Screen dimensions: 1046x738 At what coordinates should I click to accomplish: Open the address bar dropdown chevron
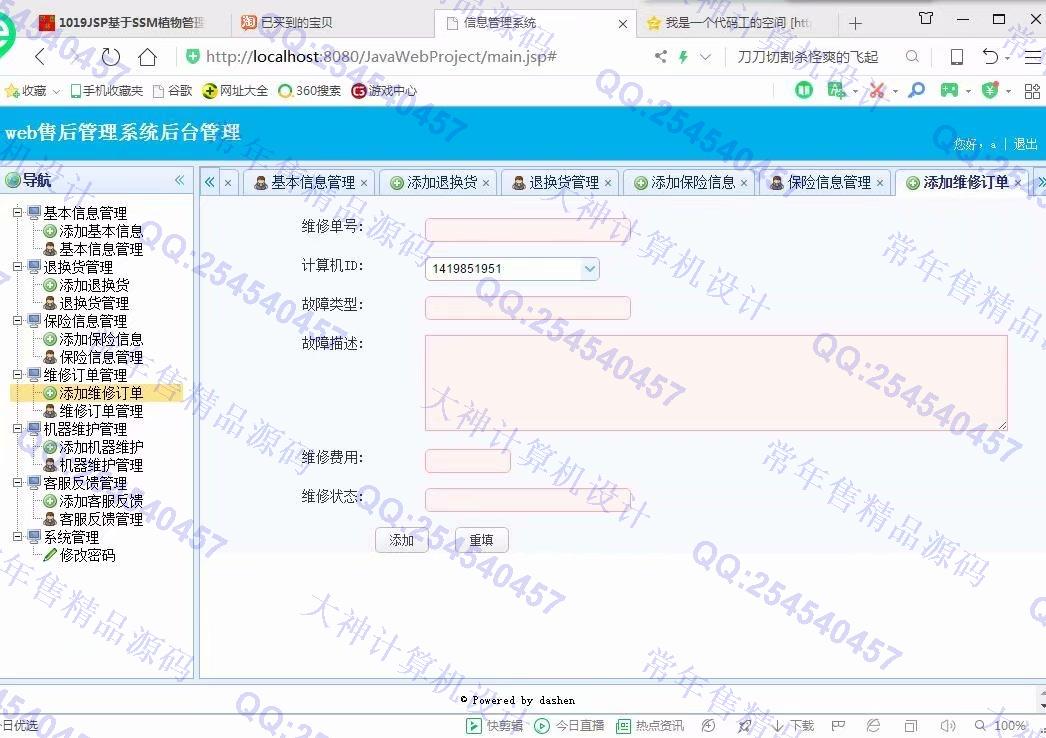pyautogui.click(x=705, y=57)
